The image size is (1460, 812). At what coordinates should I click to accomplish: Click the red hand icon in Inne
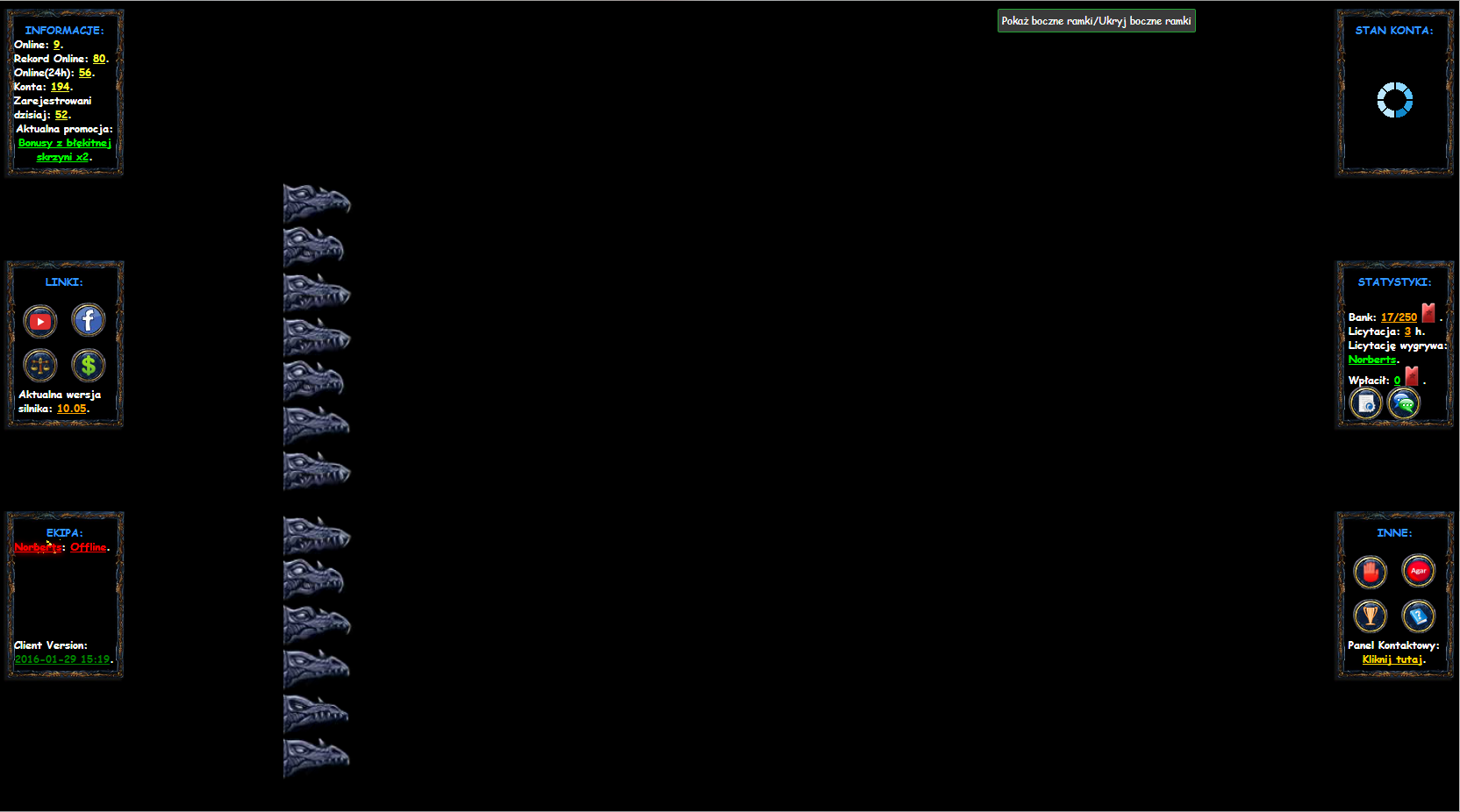click(x=1370, y=572)
